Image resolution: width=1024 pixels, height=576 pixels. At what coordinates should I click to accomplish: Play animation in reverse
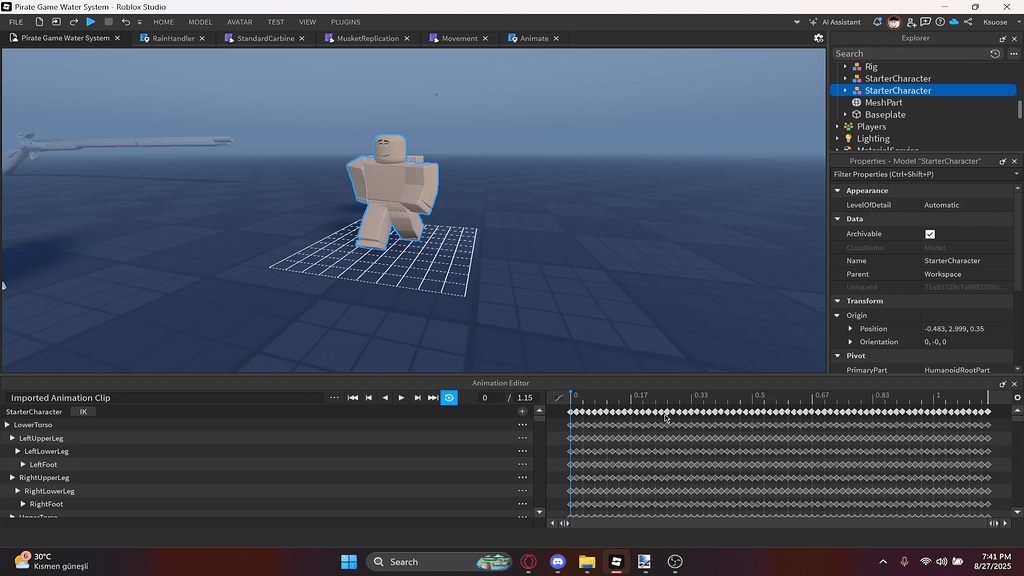pyautogui.click(x=385, y=398)
